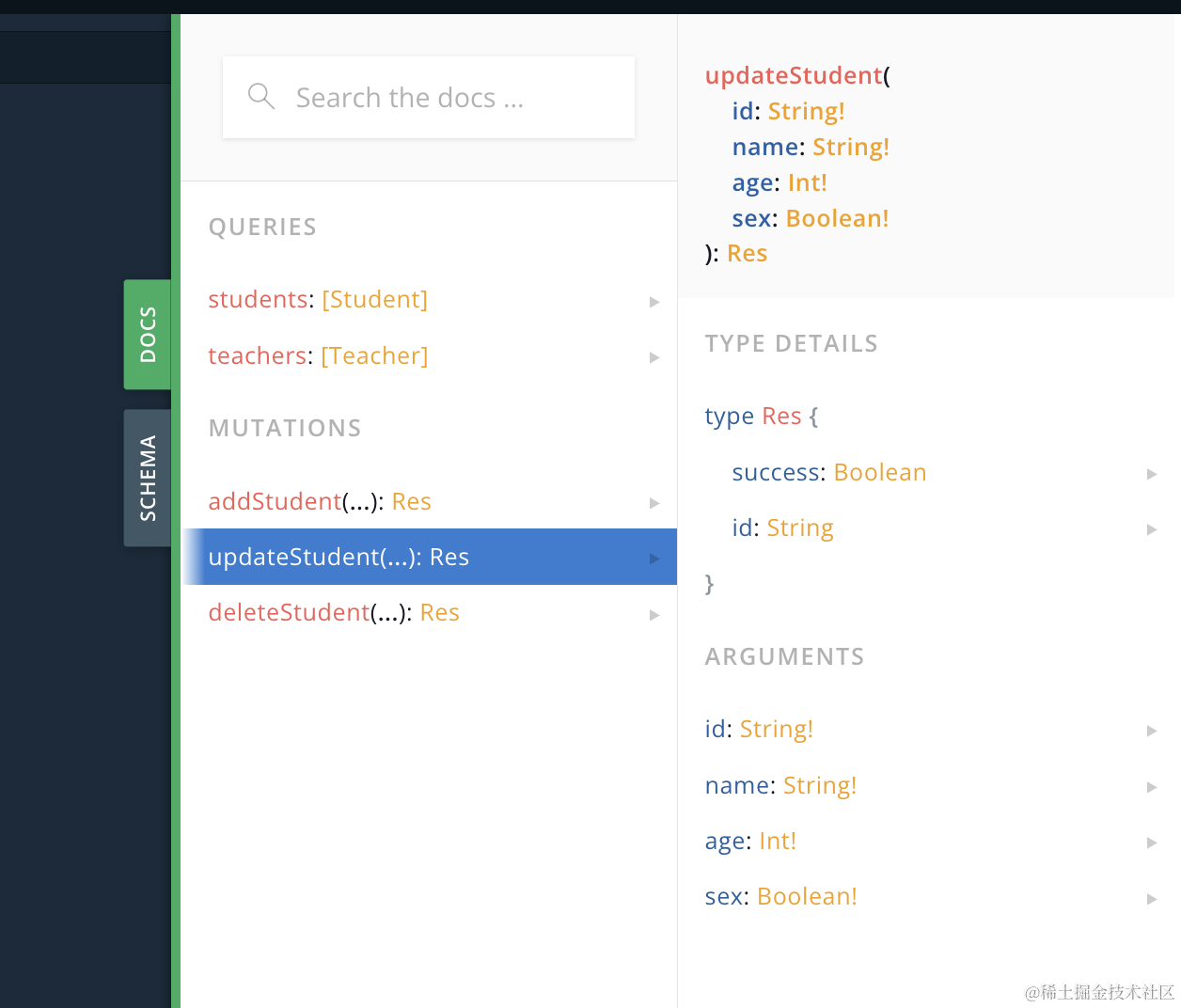Type in the Search the docs field

(x=442, y=98)
